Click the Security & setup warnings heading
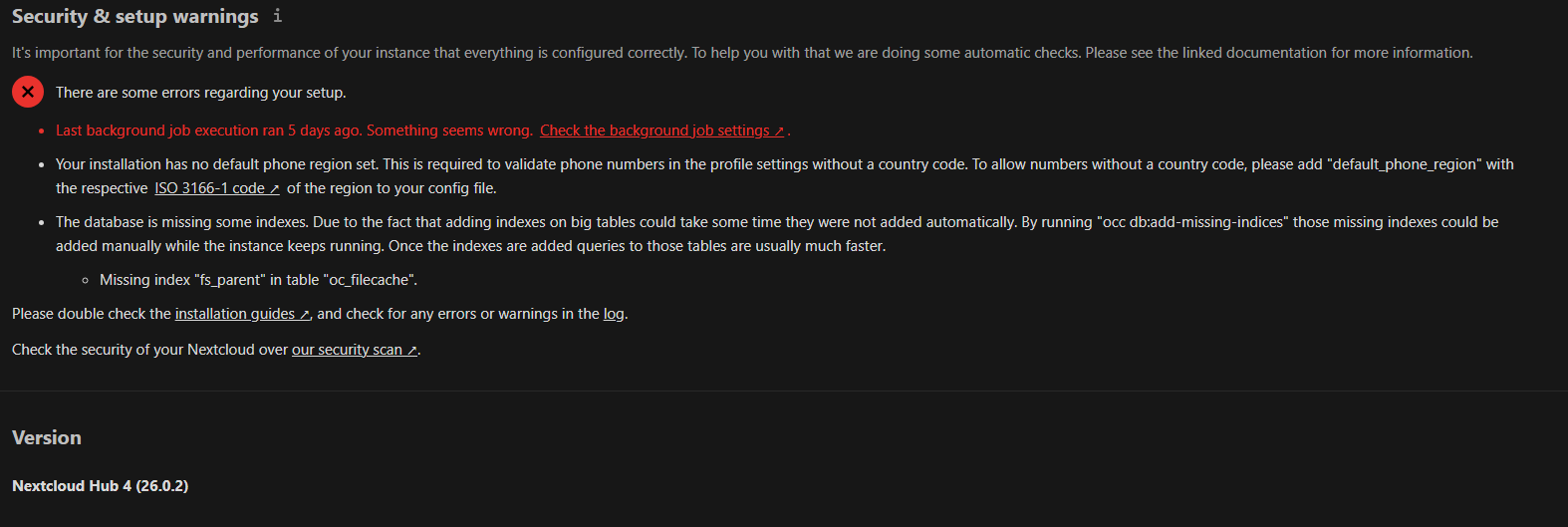Image resolution: width=1568 pixels, height=527 pixels. pos(134,16)
